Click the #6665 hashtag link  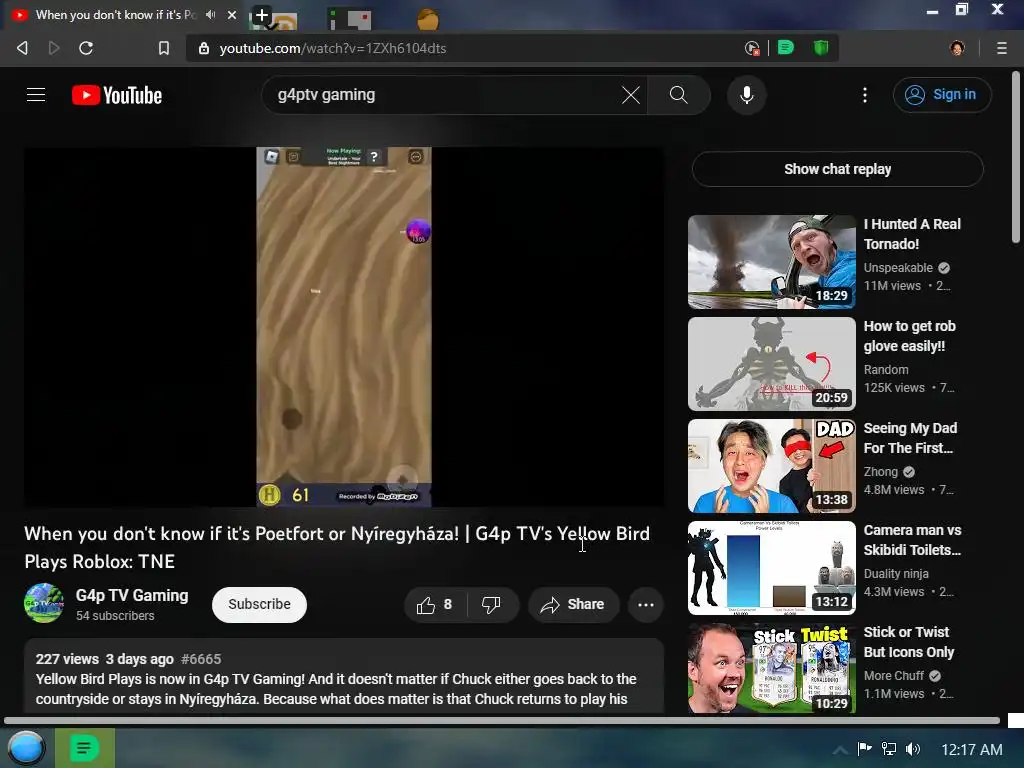pyautogui.click(x=201, y=659)
